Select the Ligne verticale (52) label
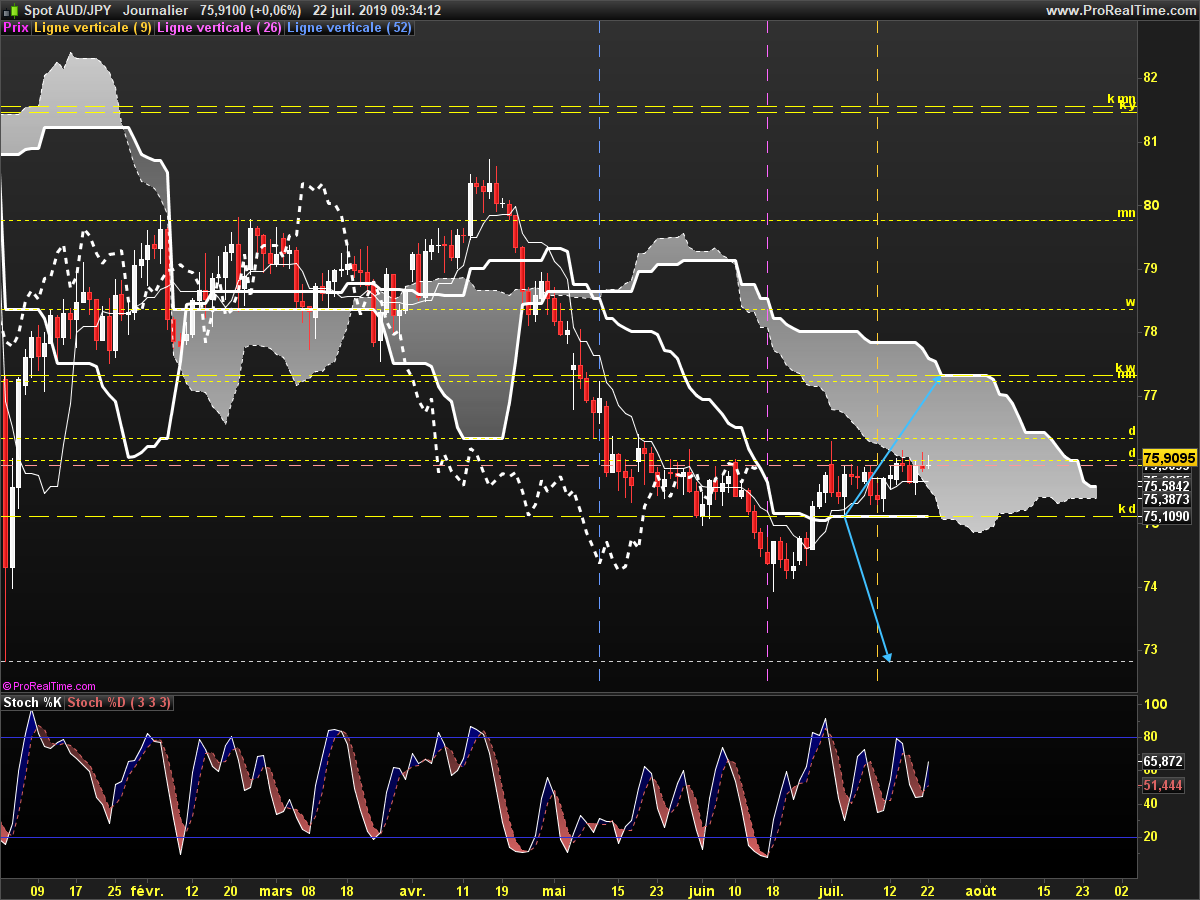1200x900 pixels. (348, 28)
